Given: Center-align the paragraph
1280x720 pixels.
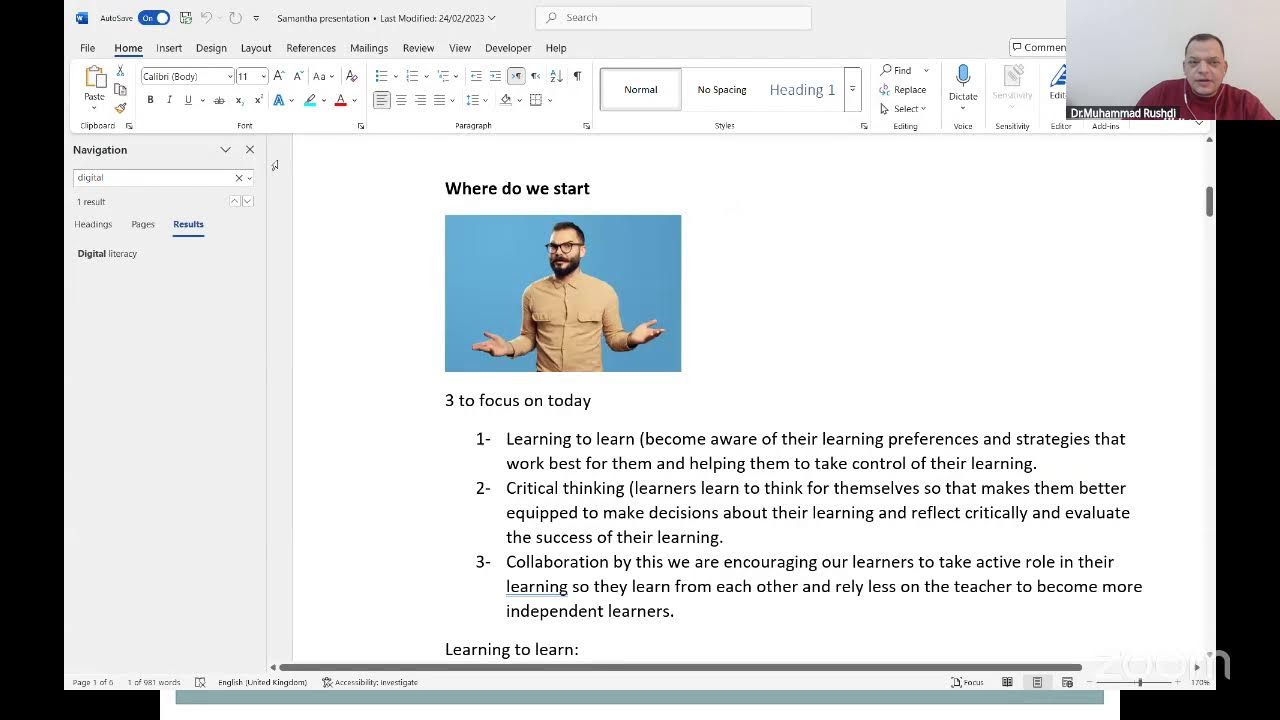Looking at the screenshot, I should [x=401, y=100].
